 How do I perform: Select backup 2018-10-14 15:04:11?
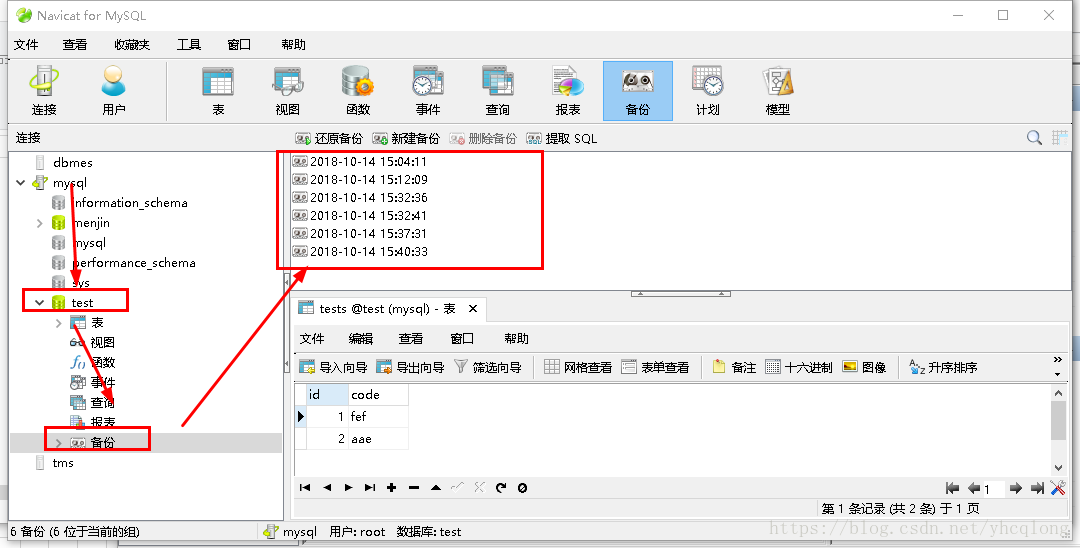pyautogui.click(x=360, y=162)
